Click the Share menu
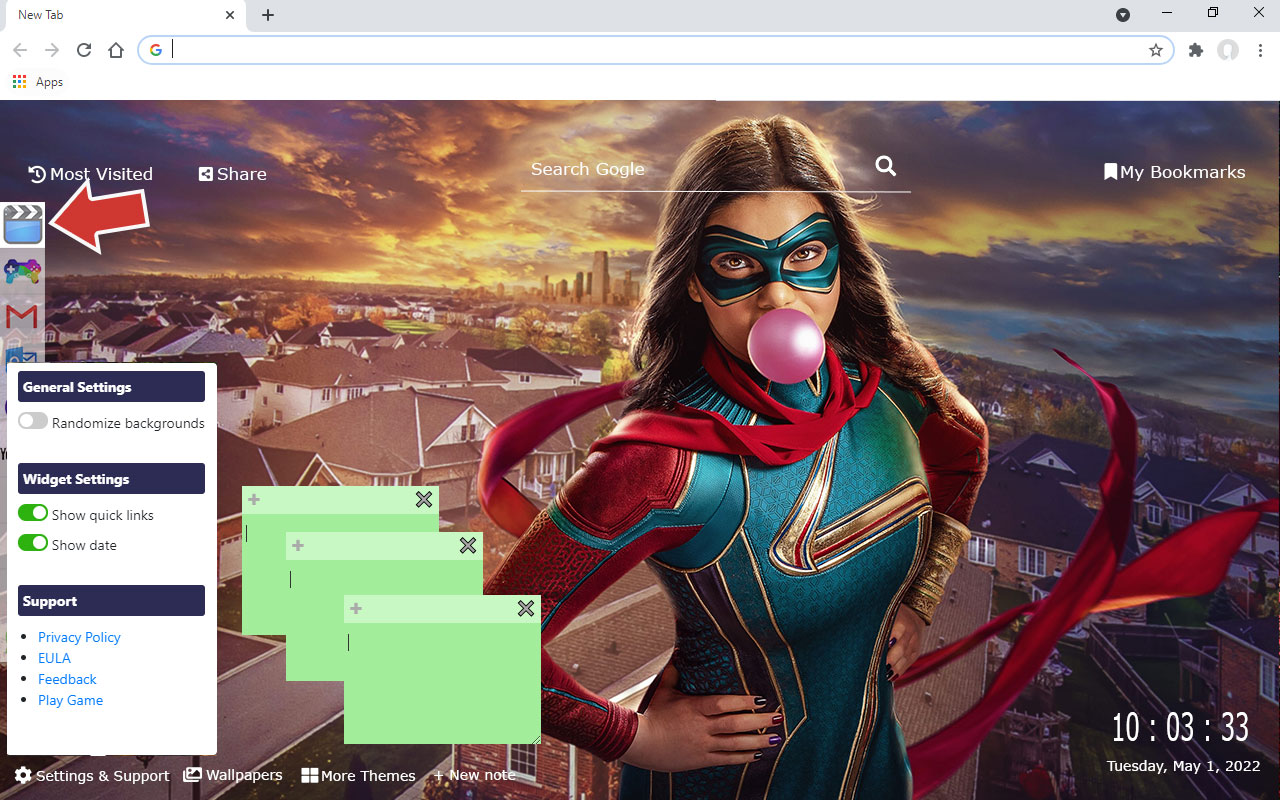Image resolution: width=1280 pixels, height=800 pixels. pyautogui.click(x=233, y=174)
